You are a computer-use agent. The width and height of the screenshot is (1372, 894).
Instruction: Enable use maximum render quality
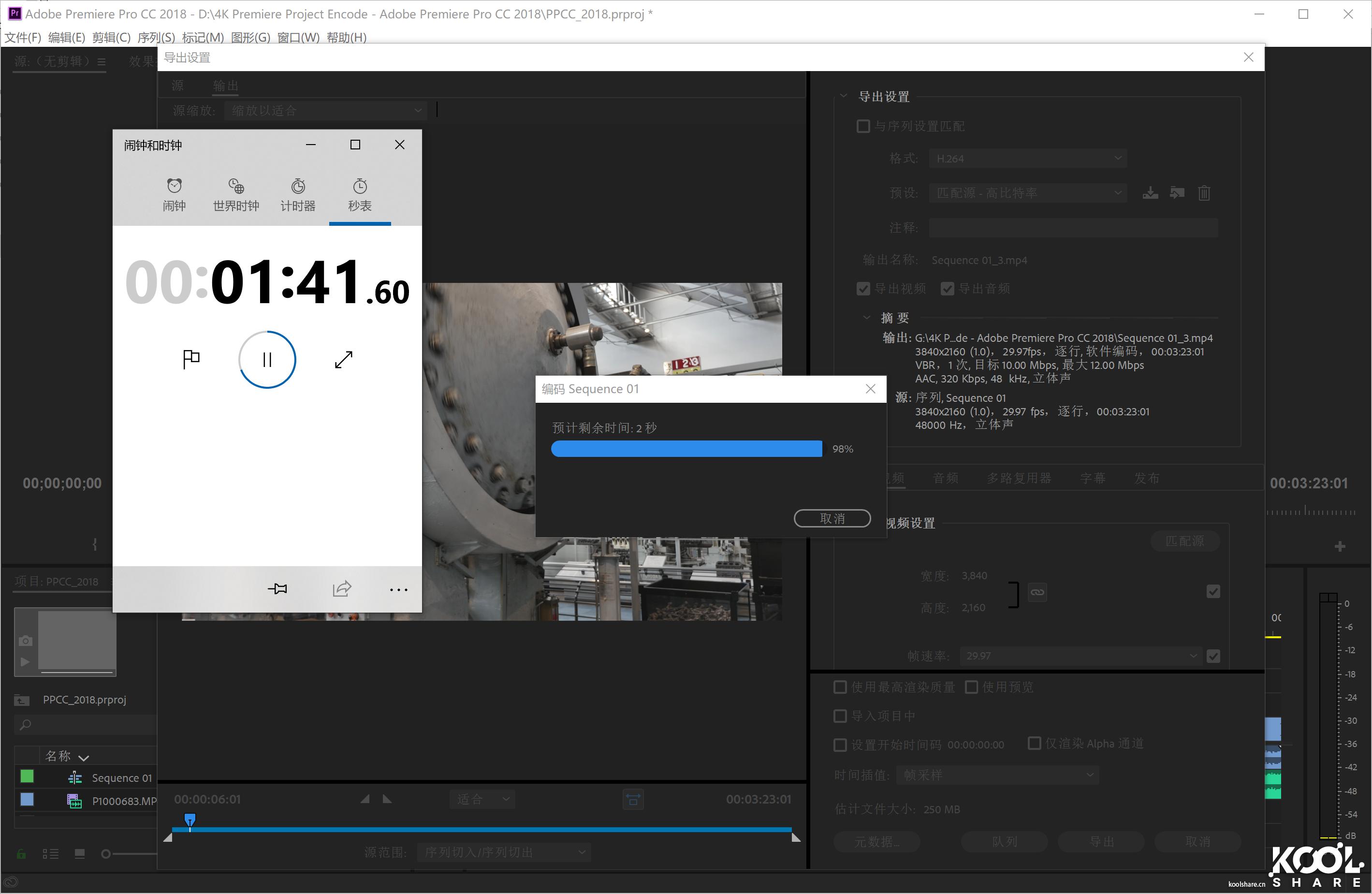click(840, 687)
